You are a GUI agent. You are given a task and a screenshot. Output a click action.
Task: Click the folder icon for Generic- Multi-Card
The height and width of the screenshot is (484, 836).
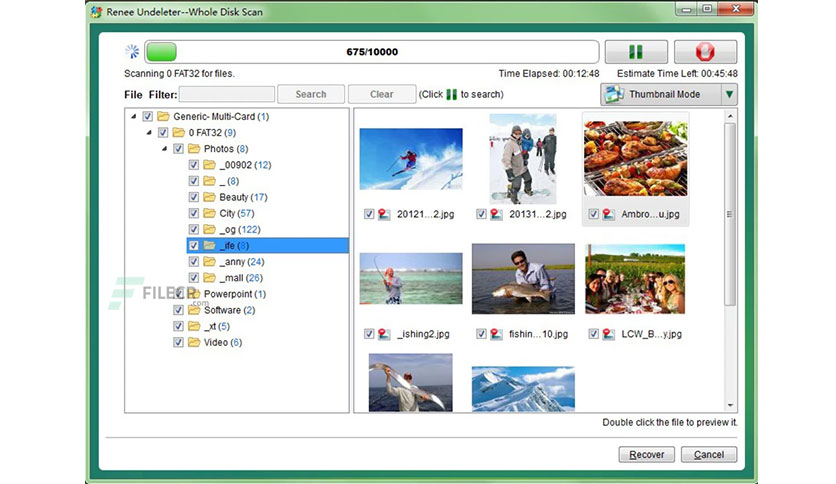click(163, 116)
